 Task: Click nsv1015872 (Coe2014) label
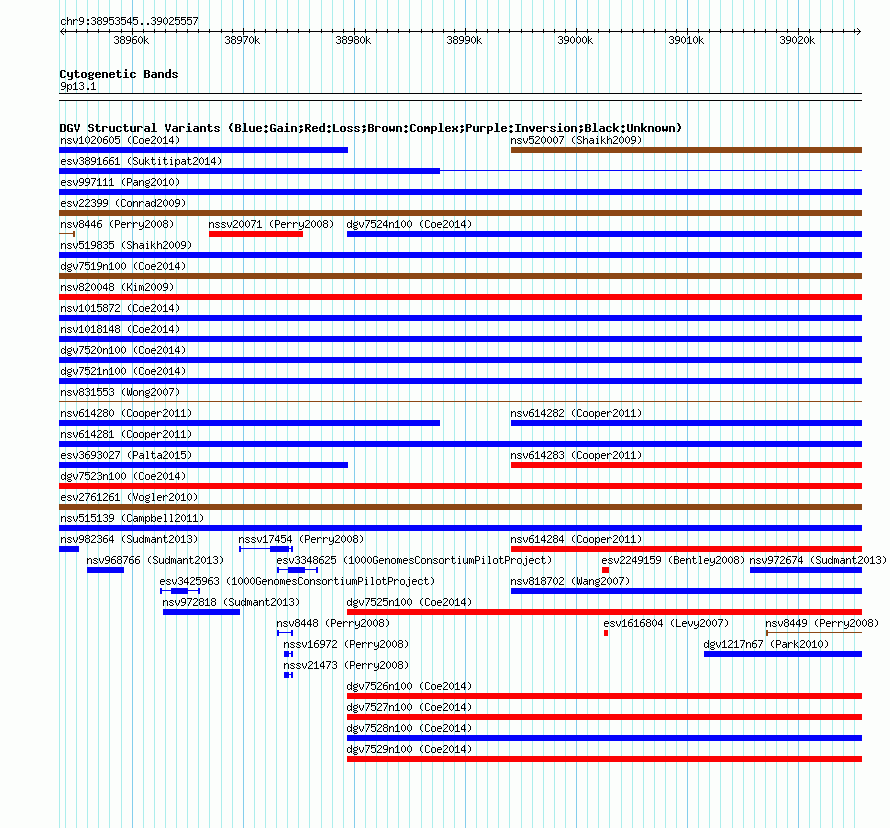120,308
